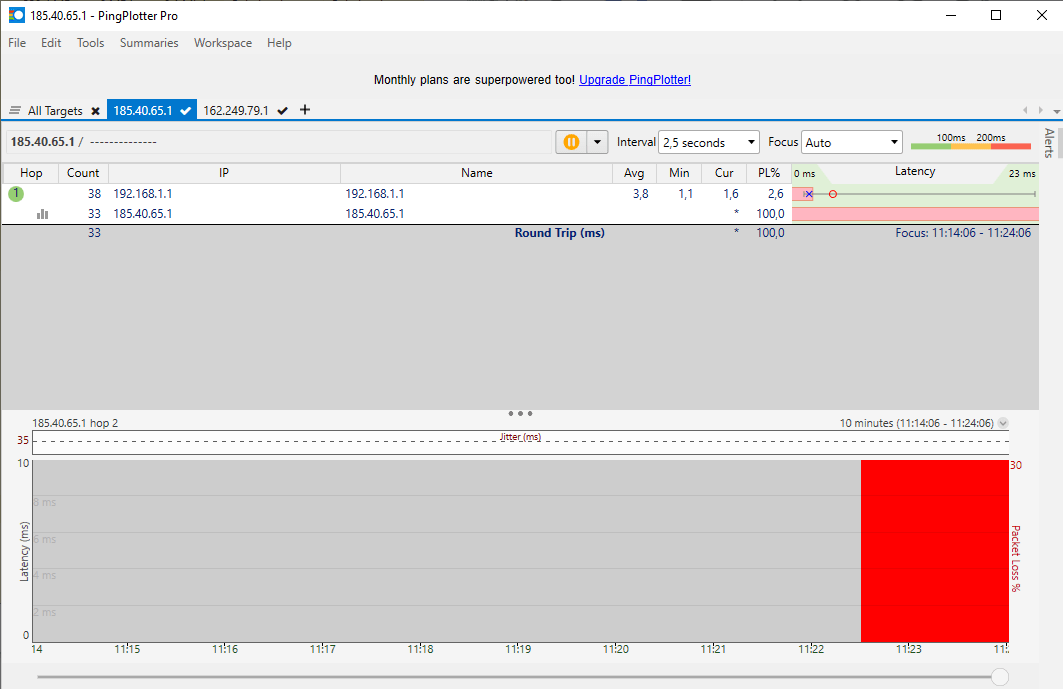Open the Focus Auto dropdown
Image resolution: width=1063 pixels, height=689 pixels.
[x=851, y=142]
